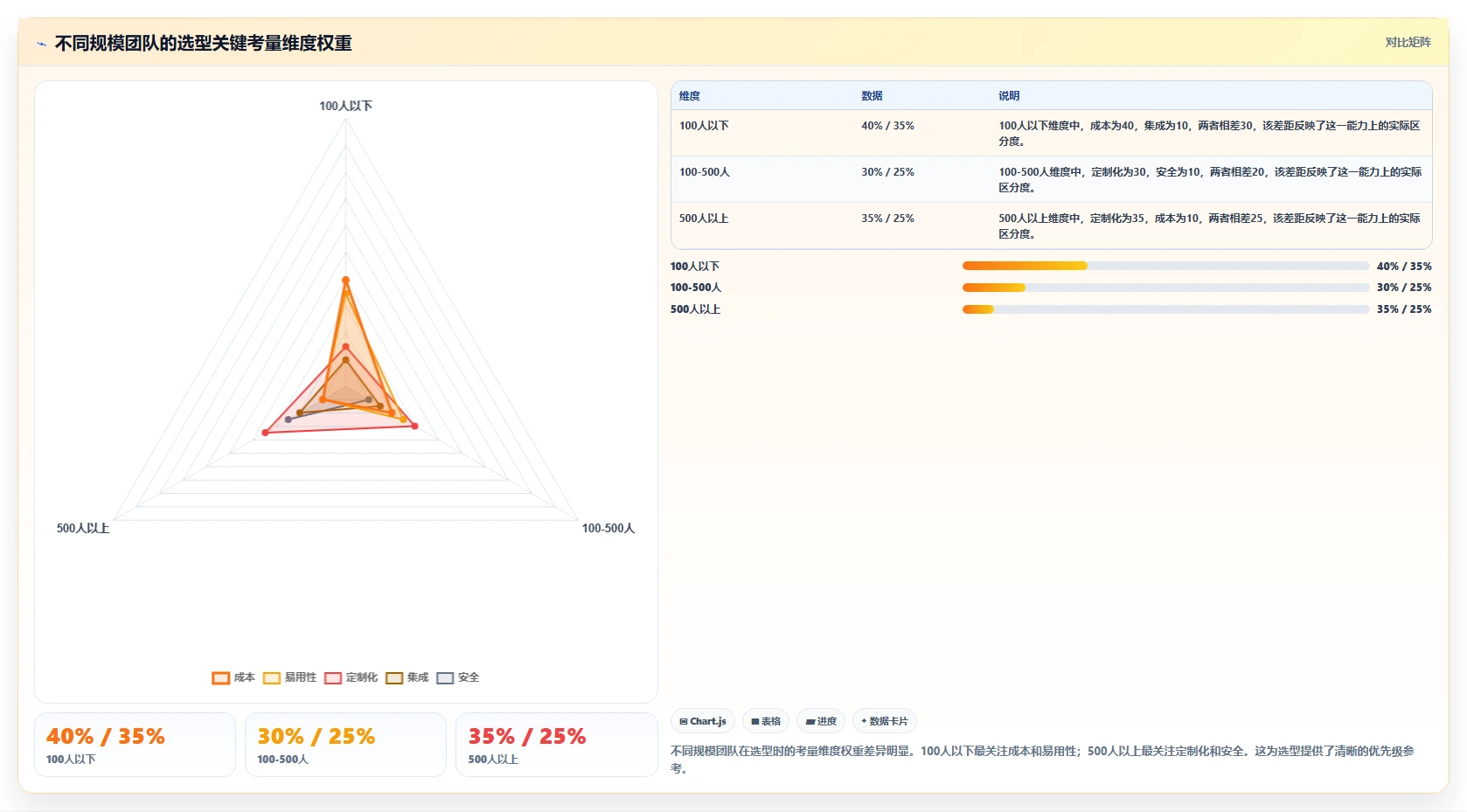Click the 500人以上 progress bar
1467x812 pixels.
(1165, 309)
